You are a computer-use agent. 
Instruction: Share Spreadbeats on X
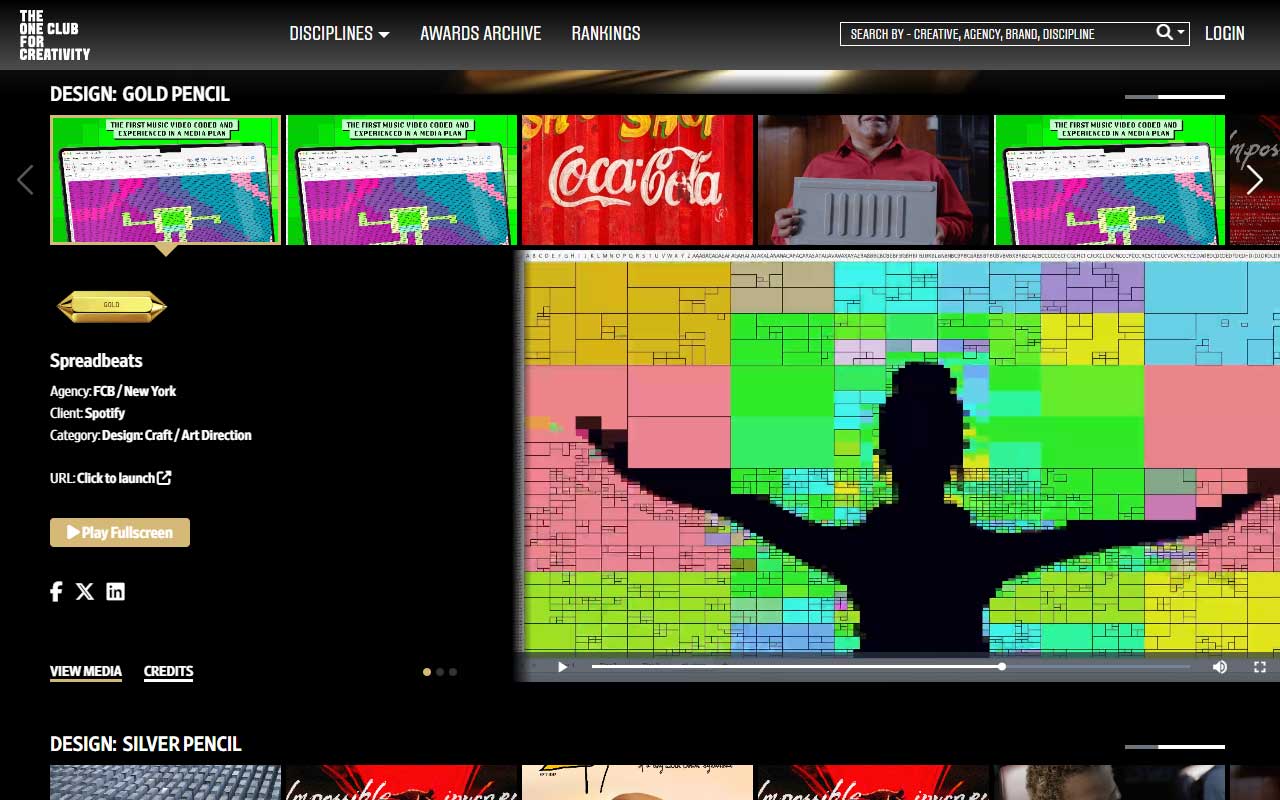coord(85,591)
